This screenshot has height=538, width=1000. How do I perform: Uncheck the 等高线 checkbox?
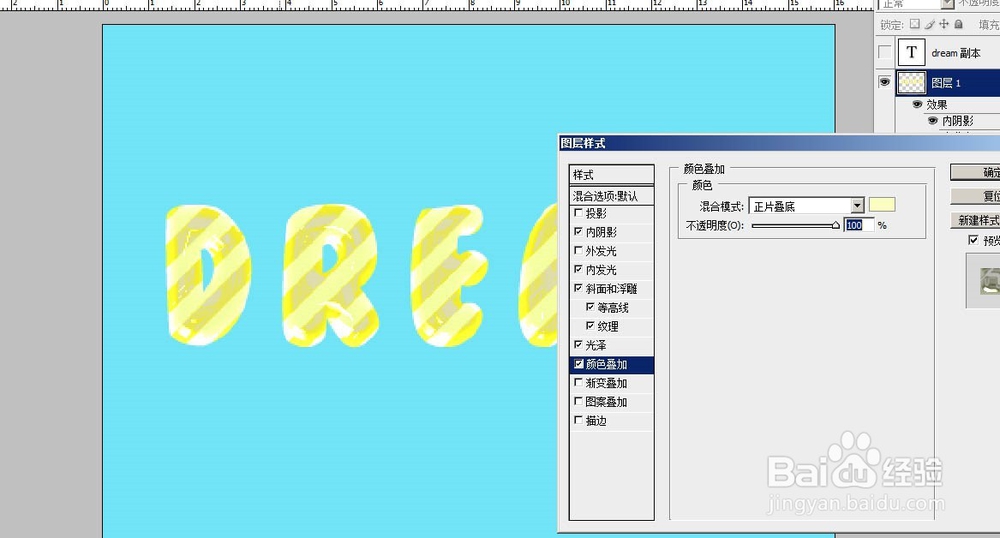click(590, 307)
